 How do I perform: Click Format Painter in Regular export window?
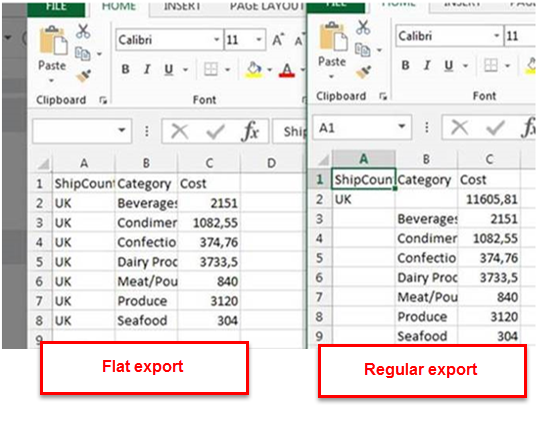(x=364, y=72)
